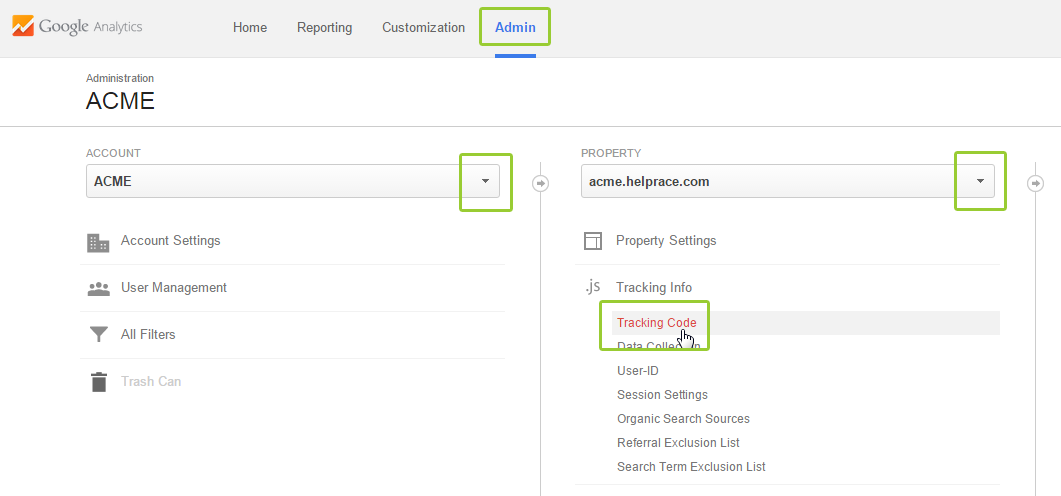Click the arrow icon between Account and Property columns

[x=541, y=183]
